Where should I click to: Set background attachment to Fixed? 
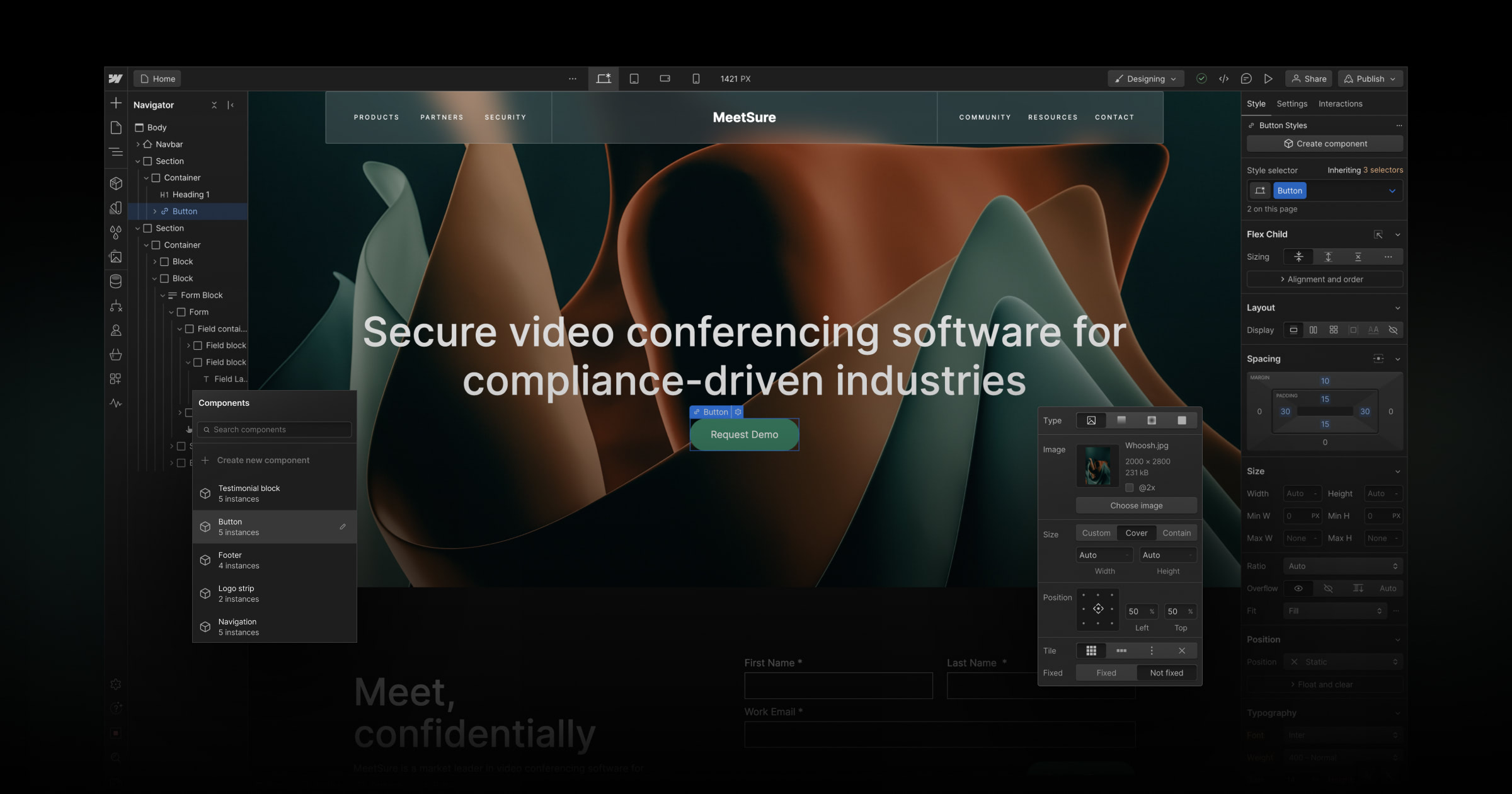[1106, 672]
